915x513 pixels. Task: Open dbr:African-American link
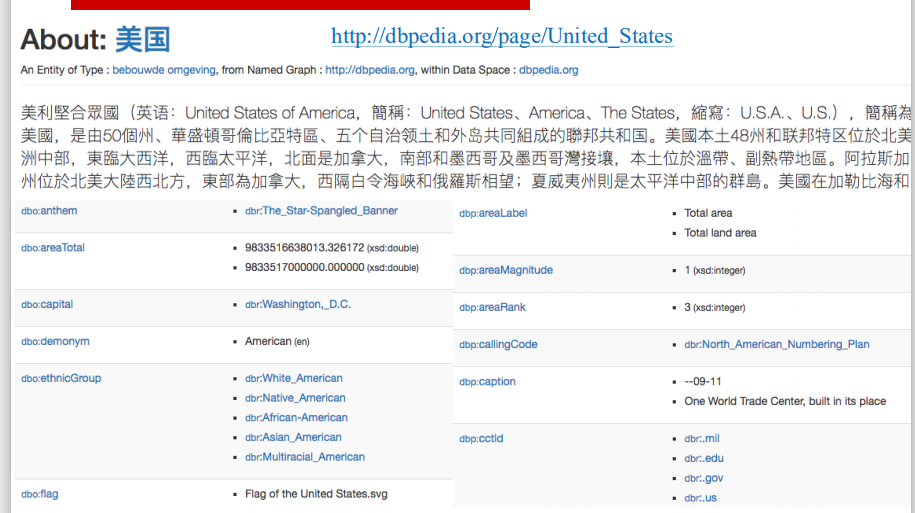(296, 418)
